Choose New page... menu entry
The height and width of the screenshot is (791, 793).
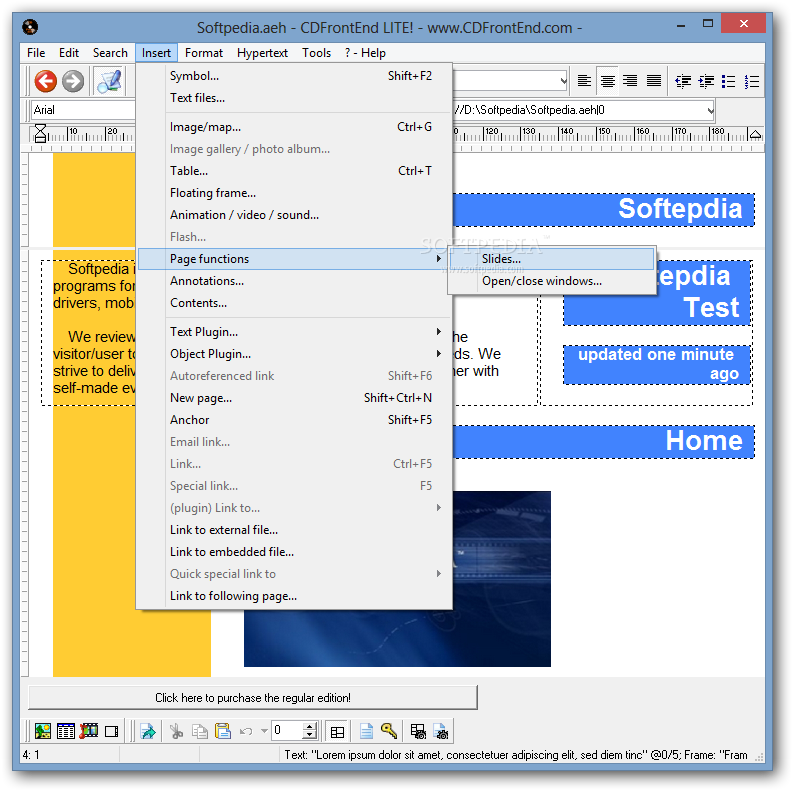pos(294,398)
